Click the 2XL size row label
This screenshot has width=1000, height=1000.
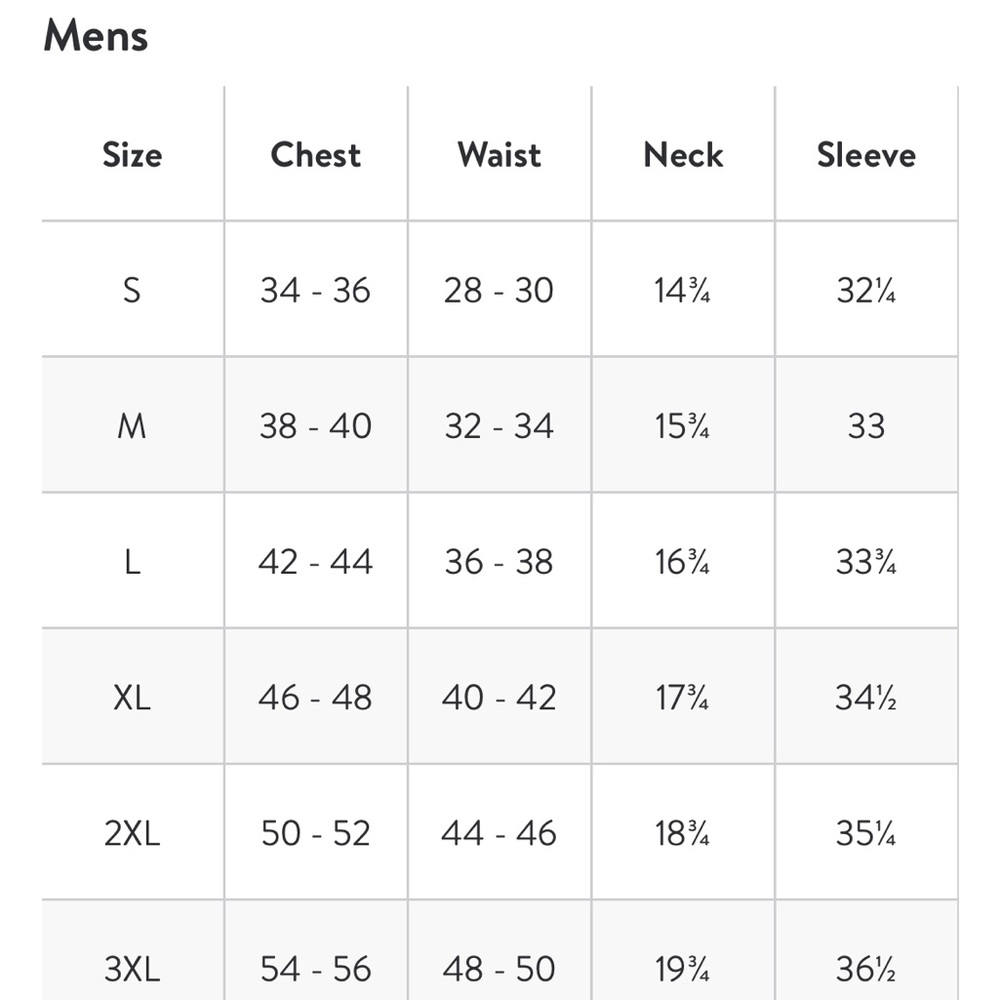tap(132, 833)
